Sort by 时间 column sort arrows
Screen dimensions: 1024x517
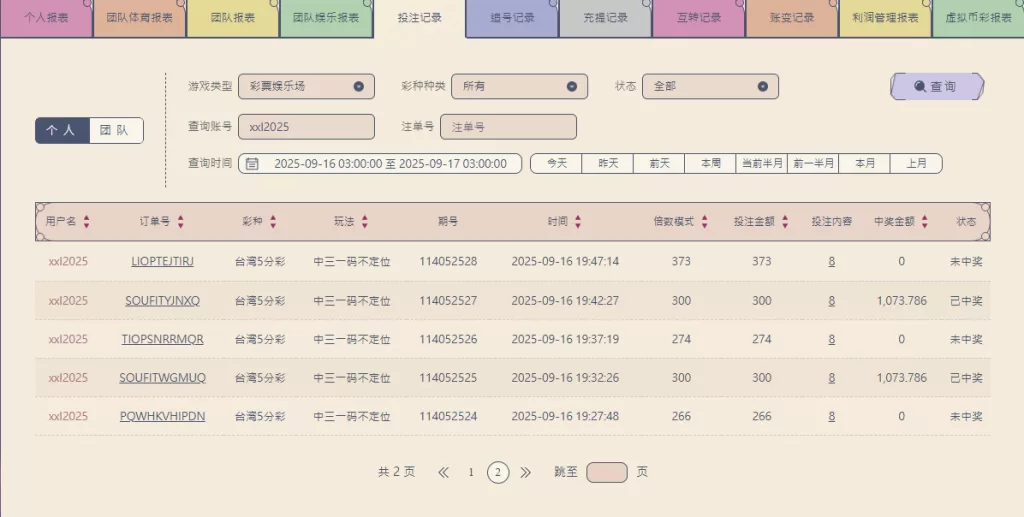click(578, 222)
